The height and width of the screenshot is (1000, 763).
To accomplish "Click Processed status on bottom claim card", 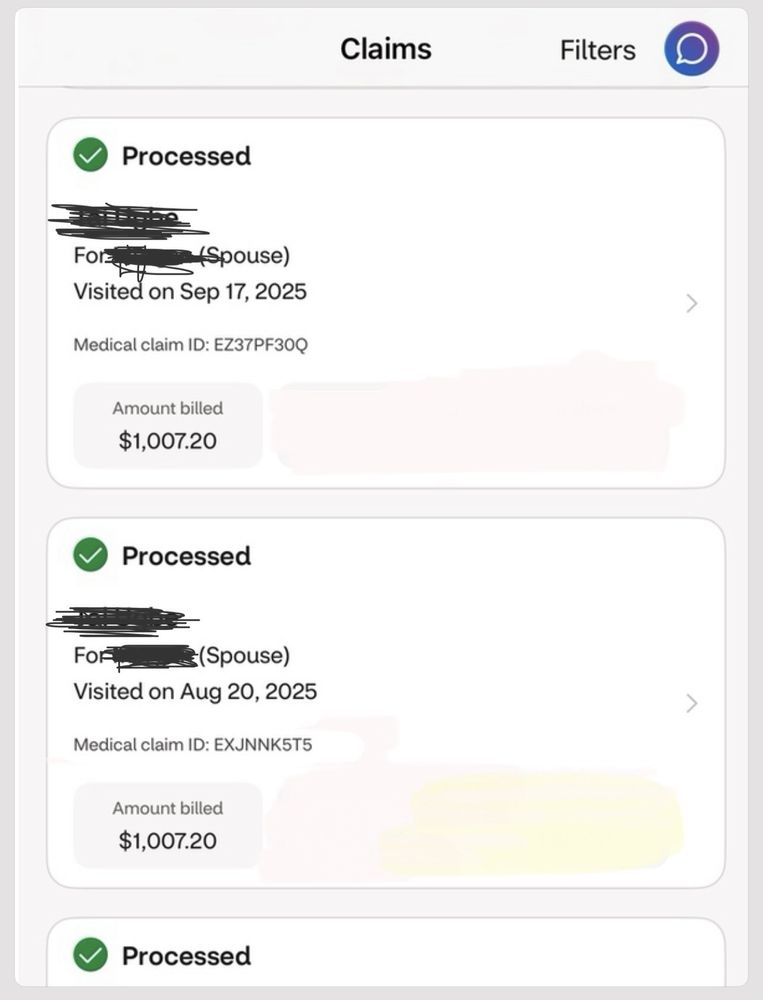I will 186,956.
